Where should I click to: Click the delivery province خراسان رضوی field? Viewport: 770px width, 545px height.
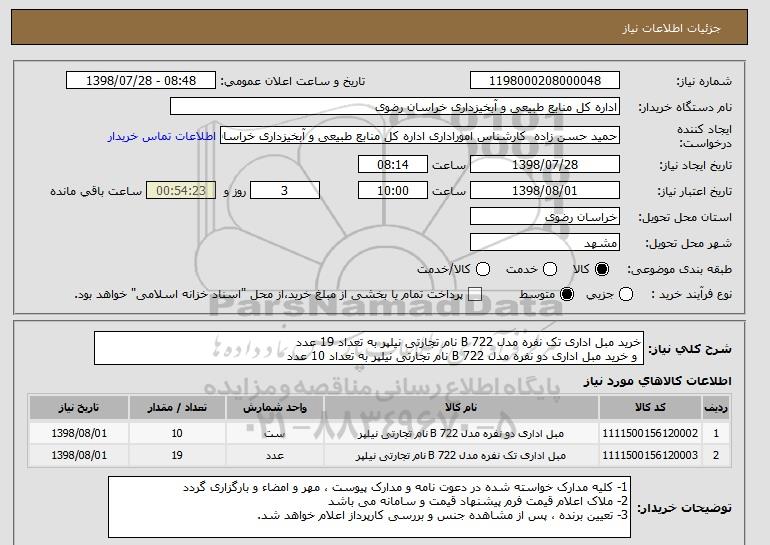pyautogui.click(x=545, y=217)
